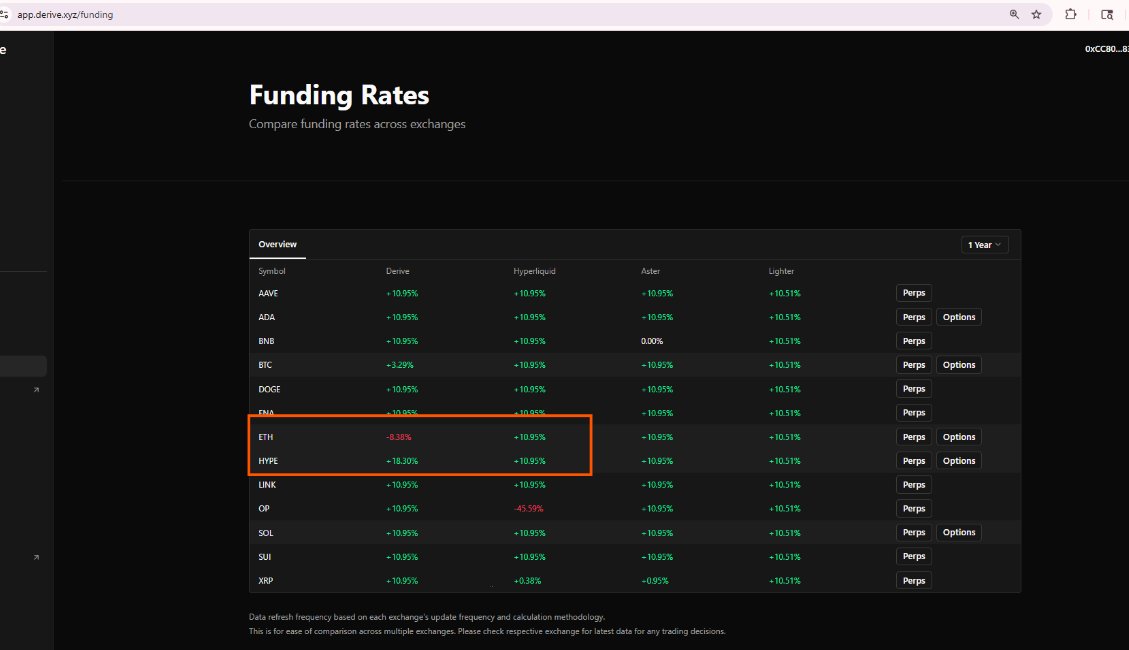
Task: Click HYPE Derive rate +18.30%
Action: (x=402, y=461)
